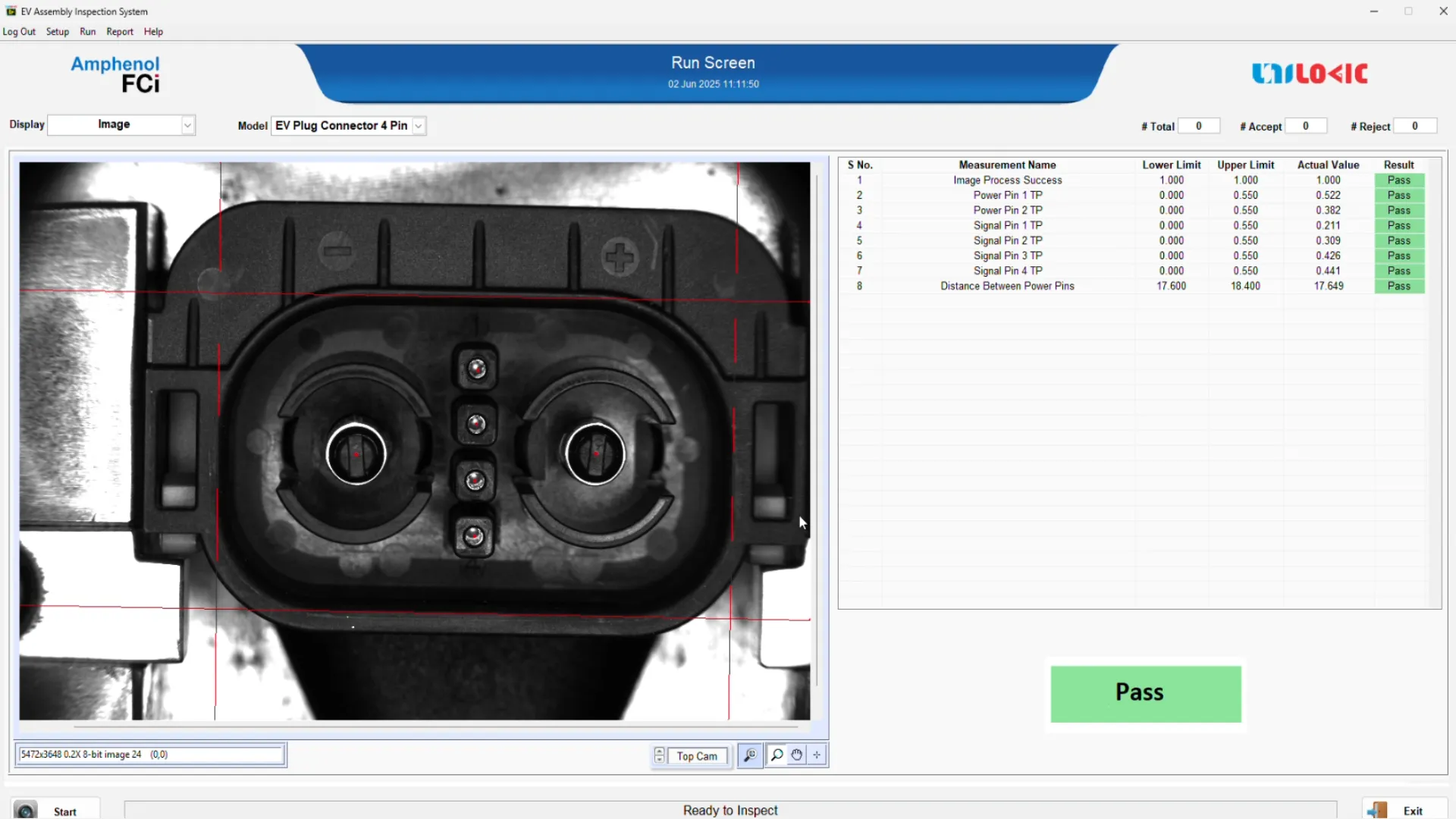1456x819 pixels.
Task: Click the image info text field
Action: (150, 755)
